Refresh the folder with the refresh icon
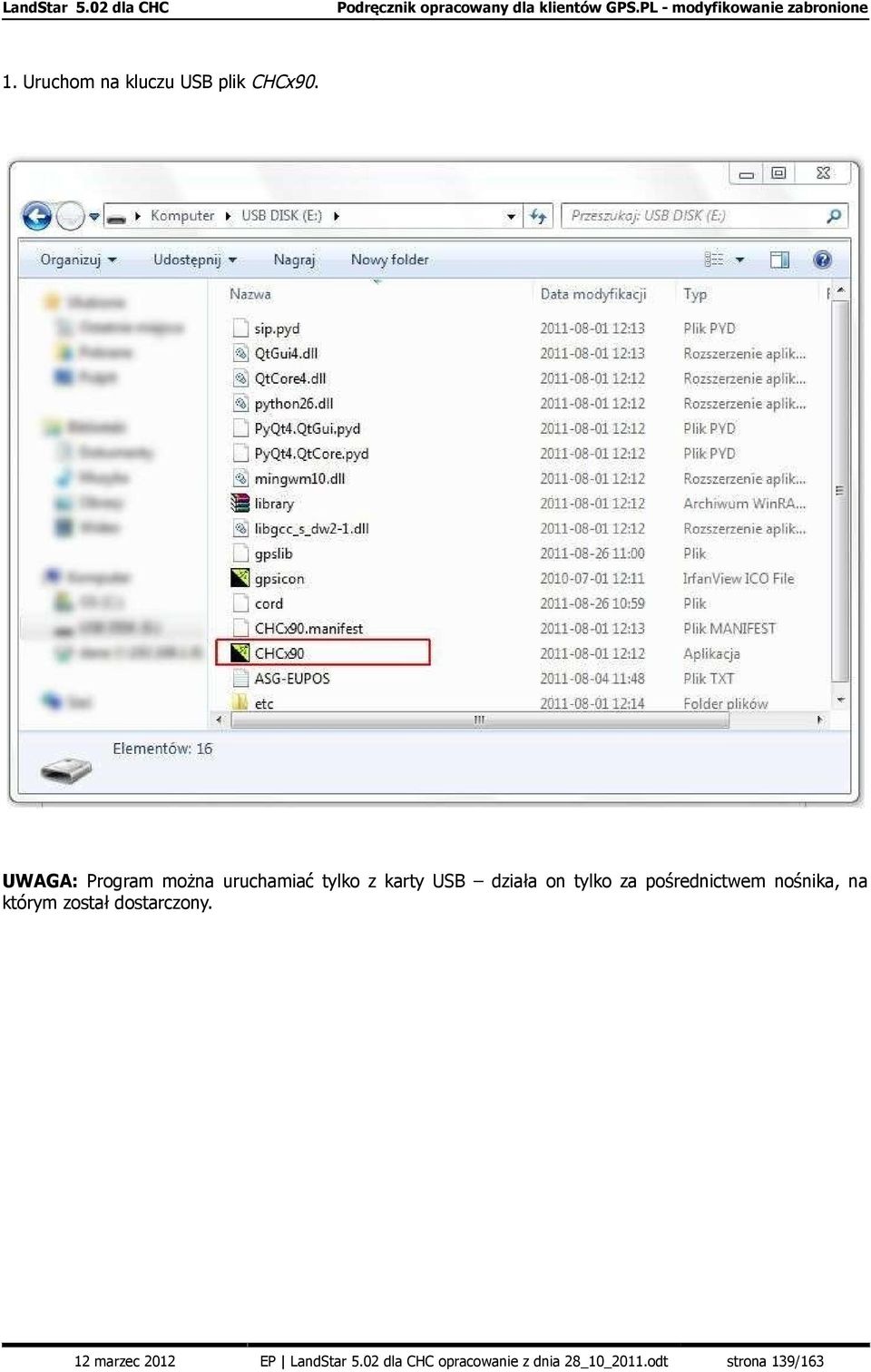 tap(538, 216)
